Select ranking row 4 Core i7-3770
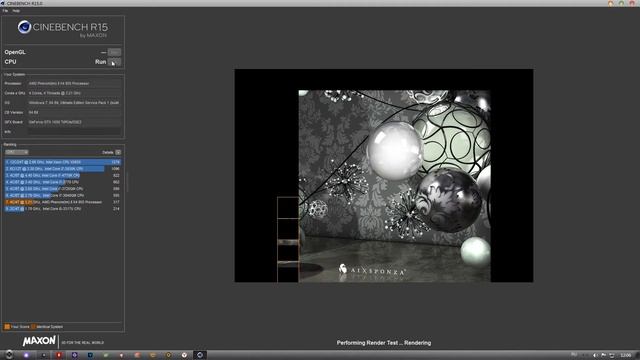640x360 pixels. click(63, 182)
